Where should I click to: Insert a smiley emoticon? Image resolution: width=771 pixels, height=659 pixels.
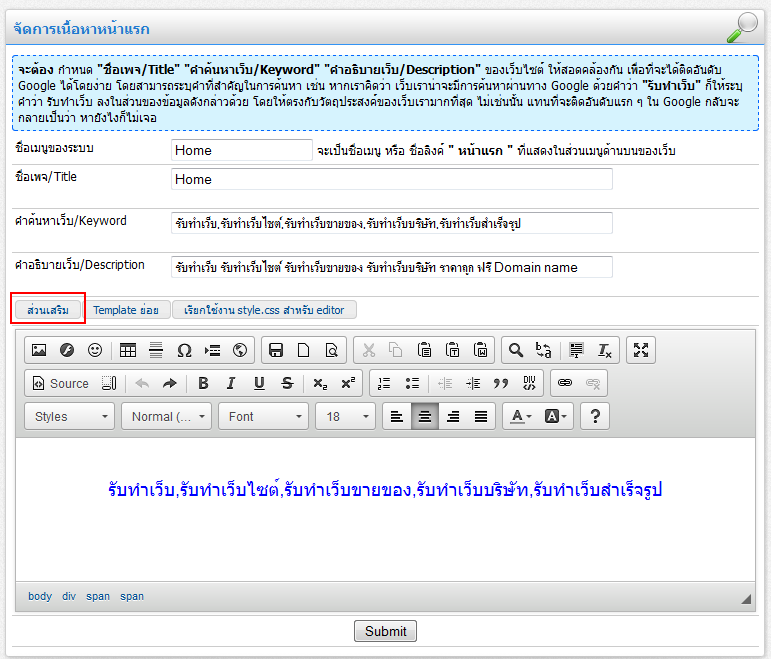(x=95, y=350)
